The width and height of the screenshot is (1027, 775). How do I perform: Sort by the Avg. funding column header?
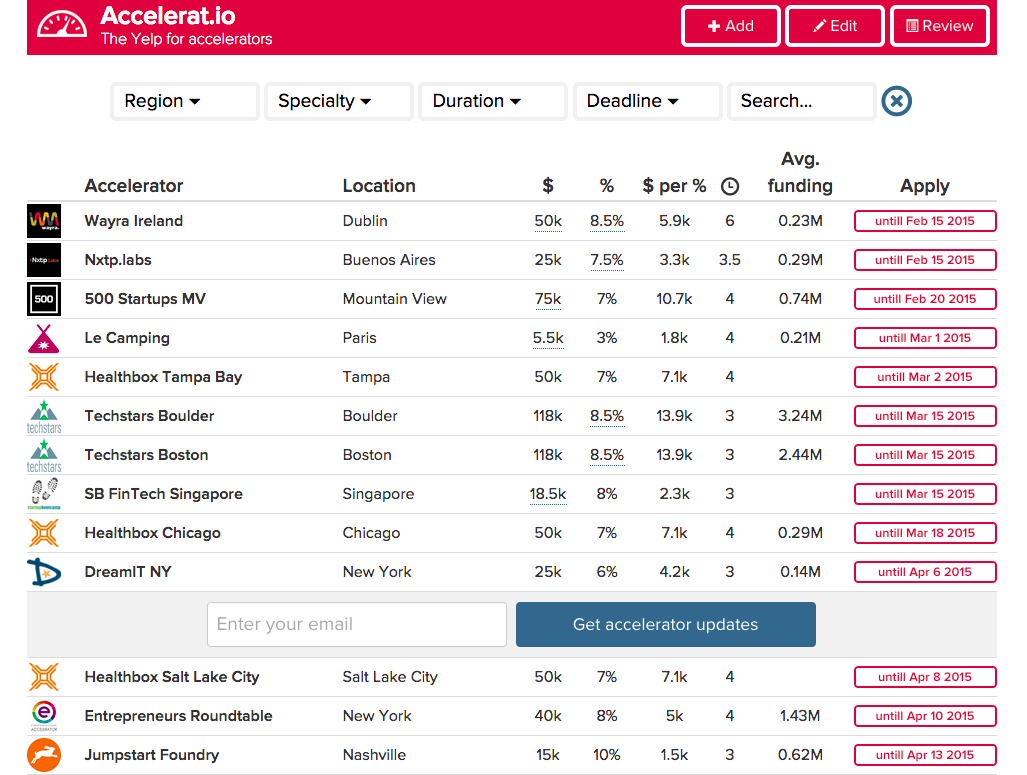tap(799, 172)
